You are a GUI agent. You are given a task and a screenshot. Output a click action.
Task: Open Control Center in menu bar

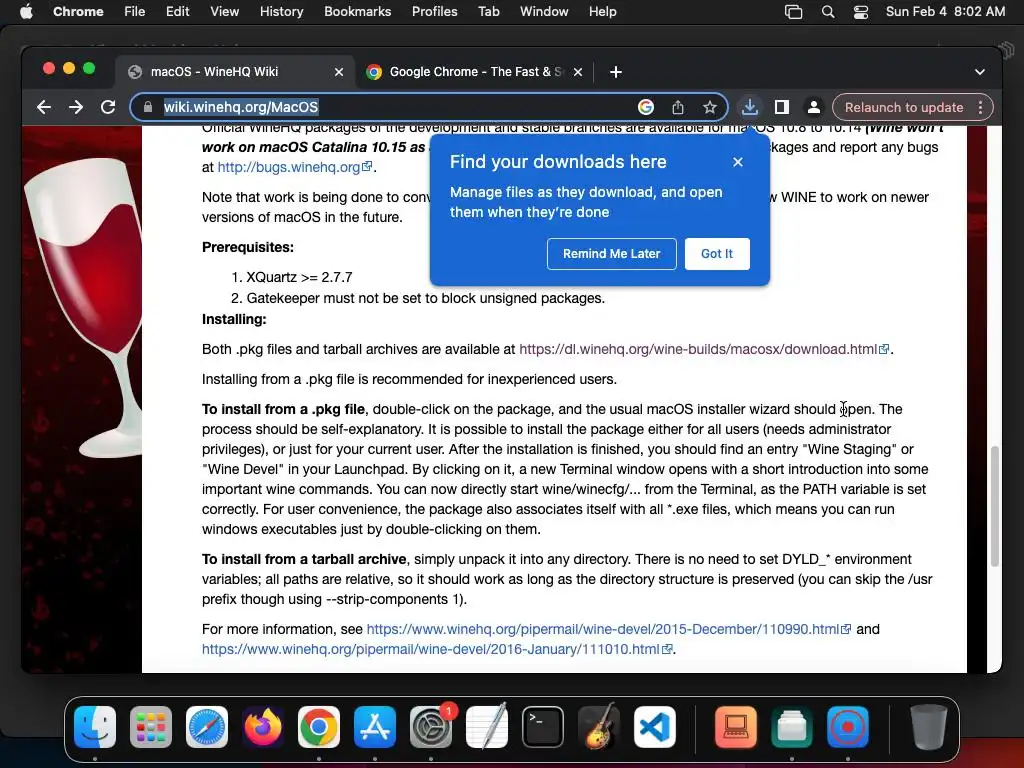coord(861,12)
